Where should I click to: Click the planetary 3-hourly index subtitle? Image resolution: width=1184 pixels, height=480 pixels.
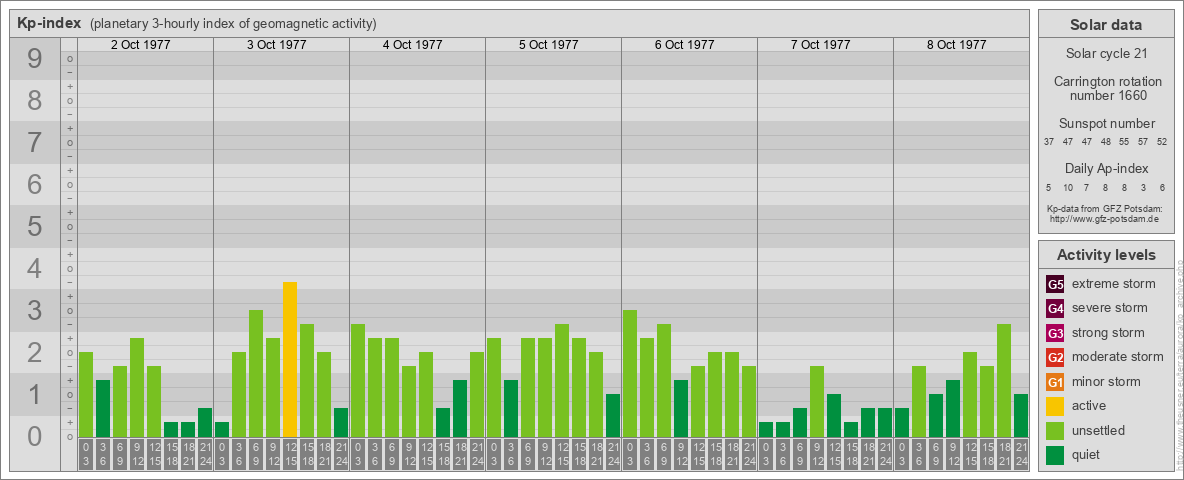[233, 24]
